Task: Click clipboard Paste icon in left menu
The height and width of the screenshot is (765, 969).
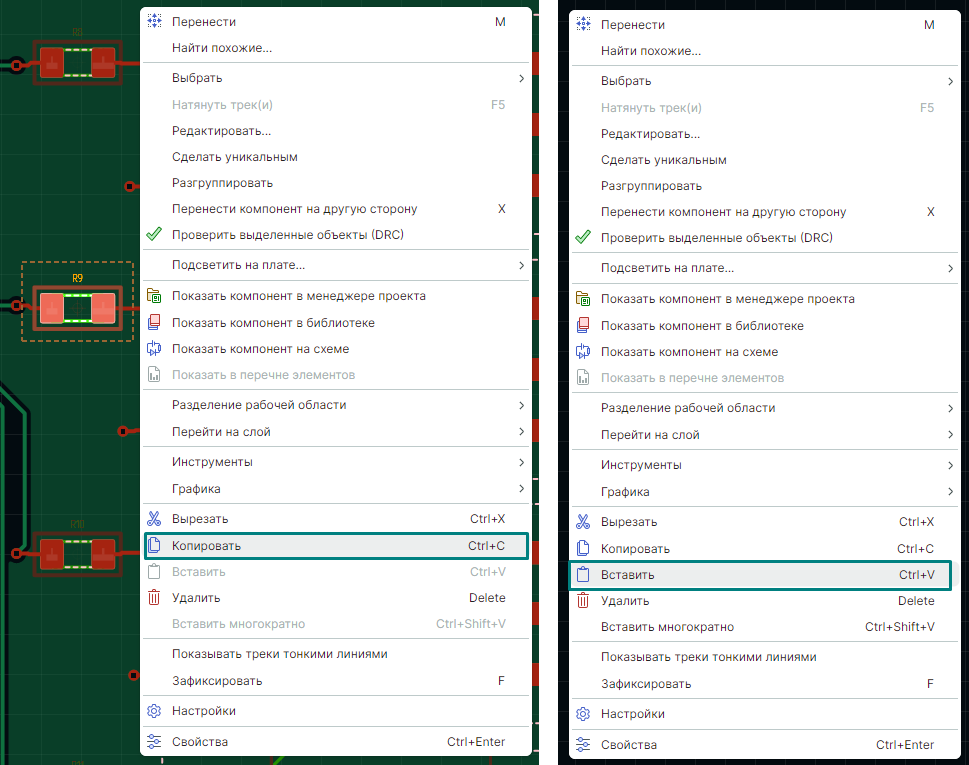Action: click(x=154, y=572)
